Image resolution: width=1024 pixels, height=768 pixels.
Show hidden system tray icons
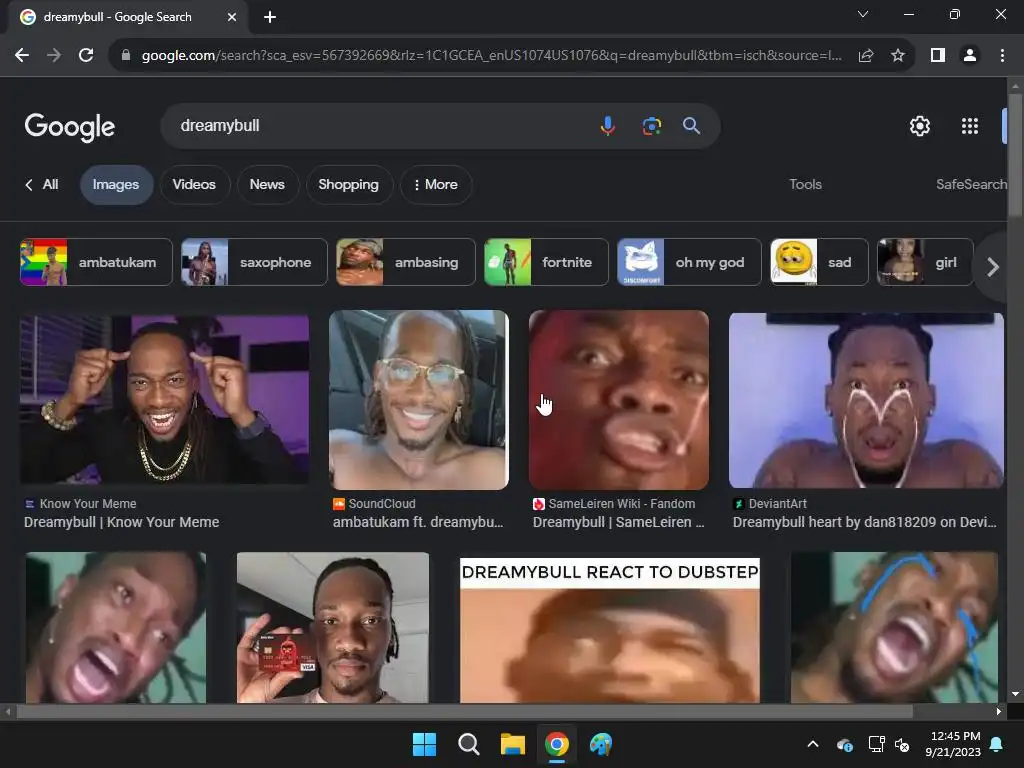pos(813,744)
